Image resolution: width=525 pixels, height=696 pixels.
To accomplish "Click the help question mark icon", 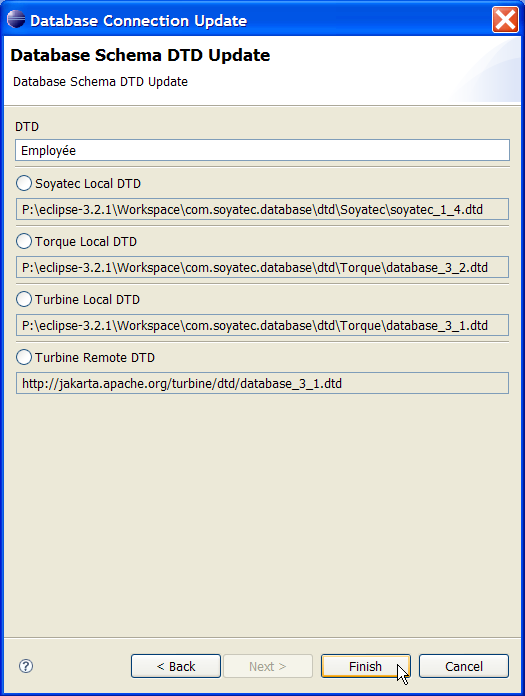I will pyautogui.click(x=26, y=666).
